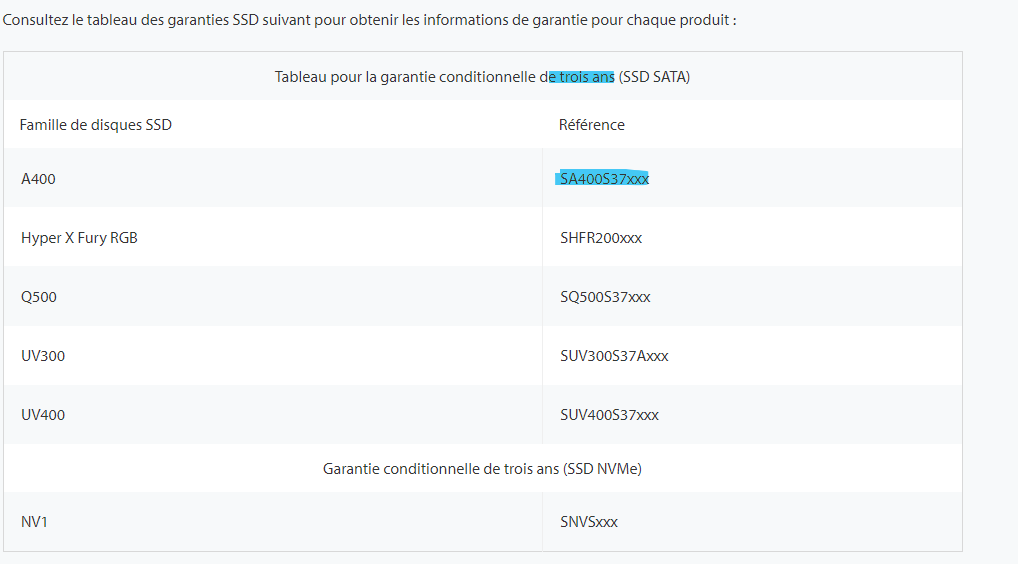Click the SUV400S37xxx reference
Viewport: 1018px width, 564px height.
click(x=610, y=415)
